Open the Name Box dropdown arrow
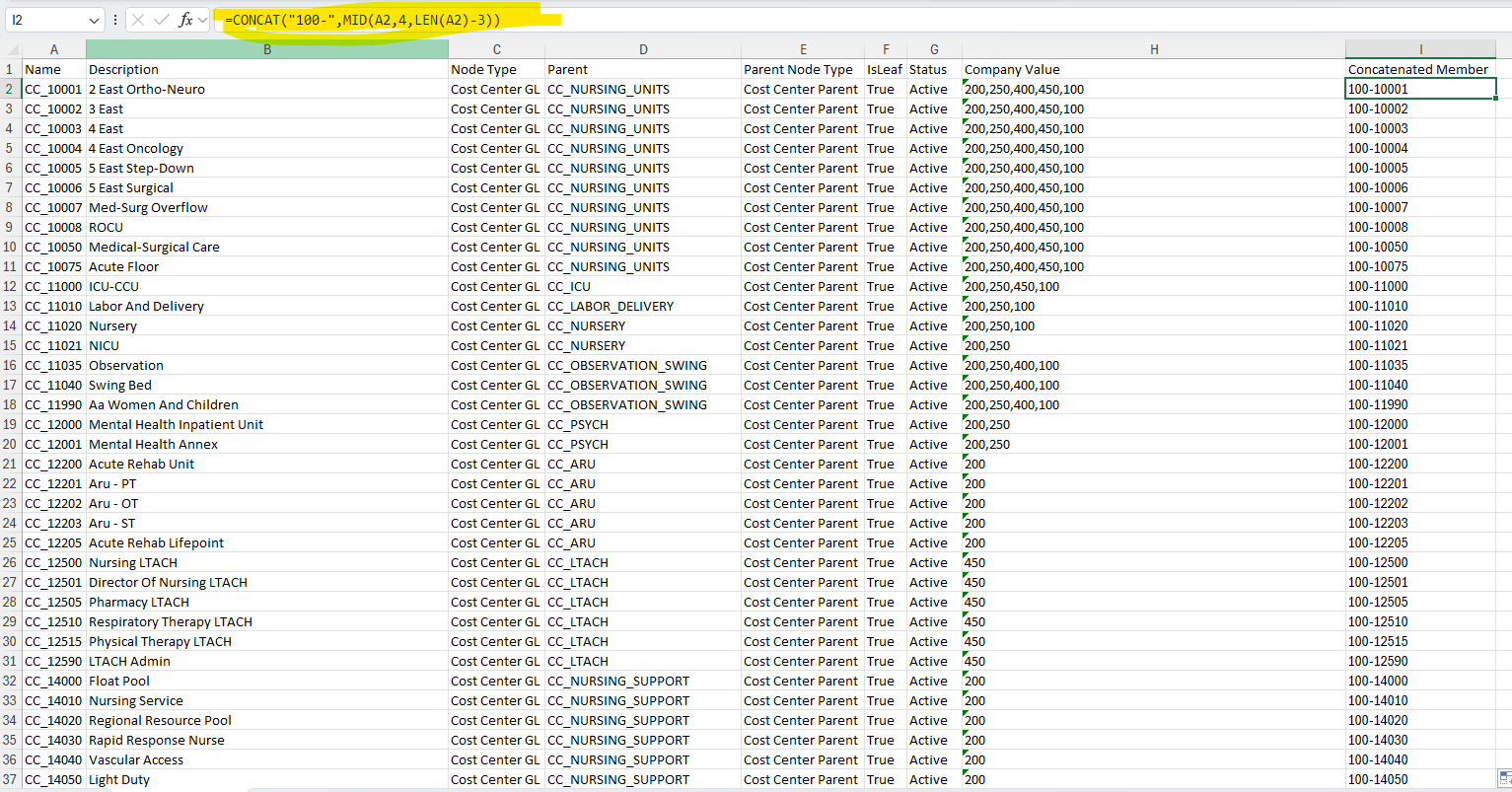Viewport: 1512px width, 792px height. click(94, 20)
